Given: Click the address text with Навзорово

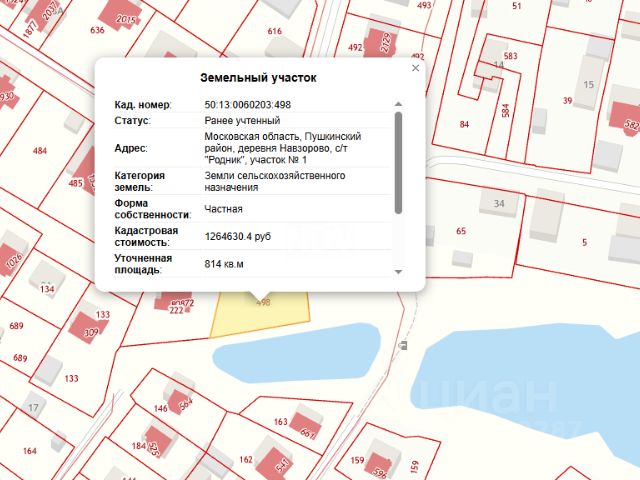Looking at the screenshot, I should click(x=282, y=148).
